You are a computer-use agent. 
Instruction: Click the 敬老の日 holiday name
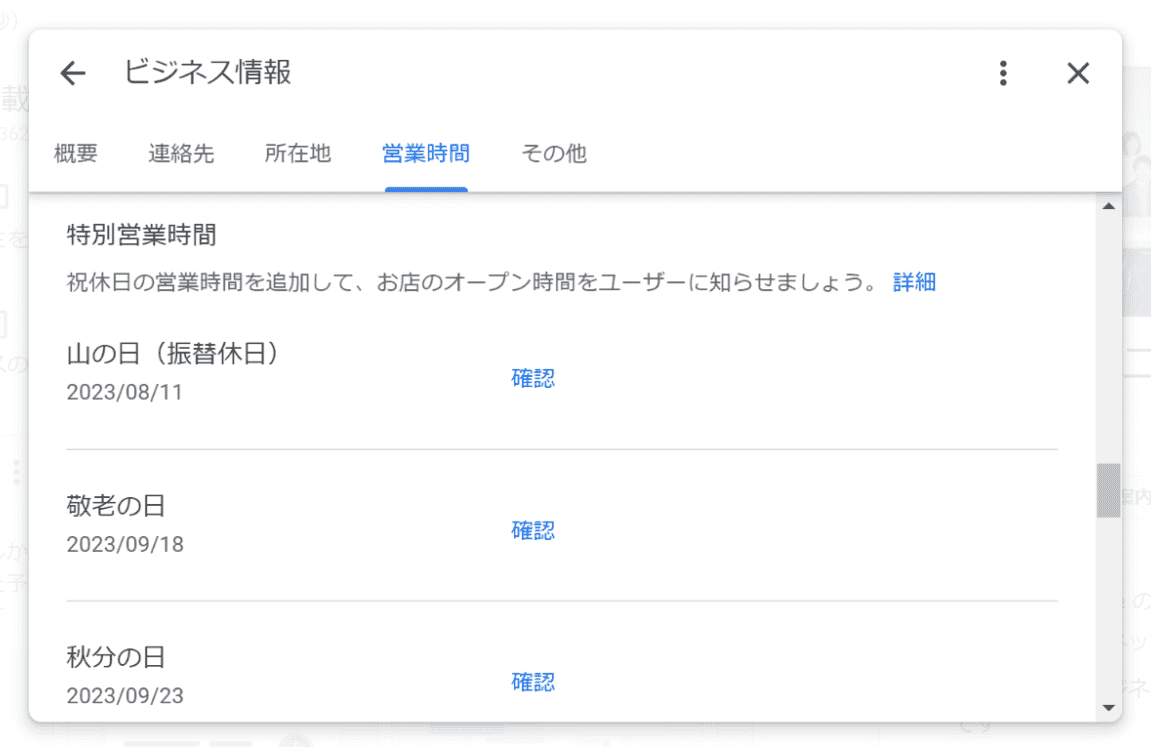116,506
